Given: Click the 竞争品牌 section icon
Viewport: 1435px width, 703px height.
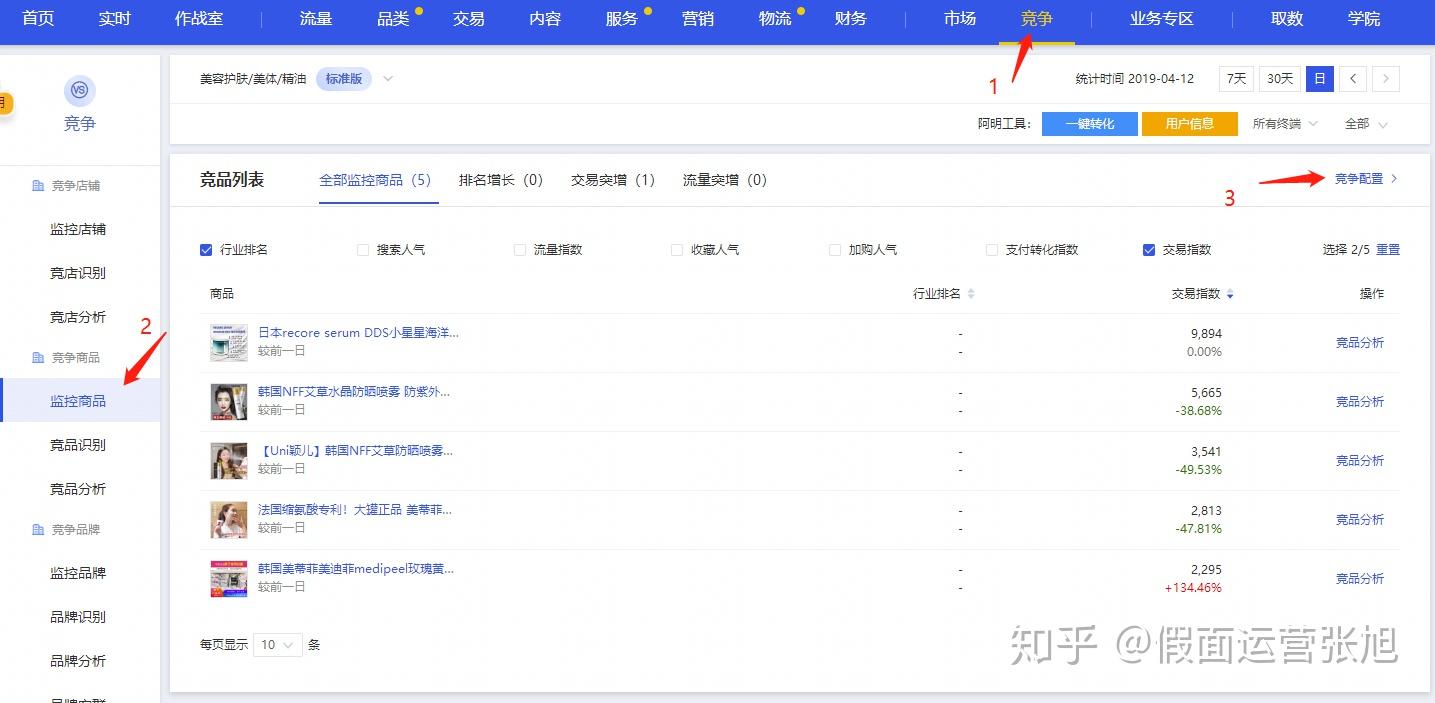Looking at the screenshot, I should point(38,530).
